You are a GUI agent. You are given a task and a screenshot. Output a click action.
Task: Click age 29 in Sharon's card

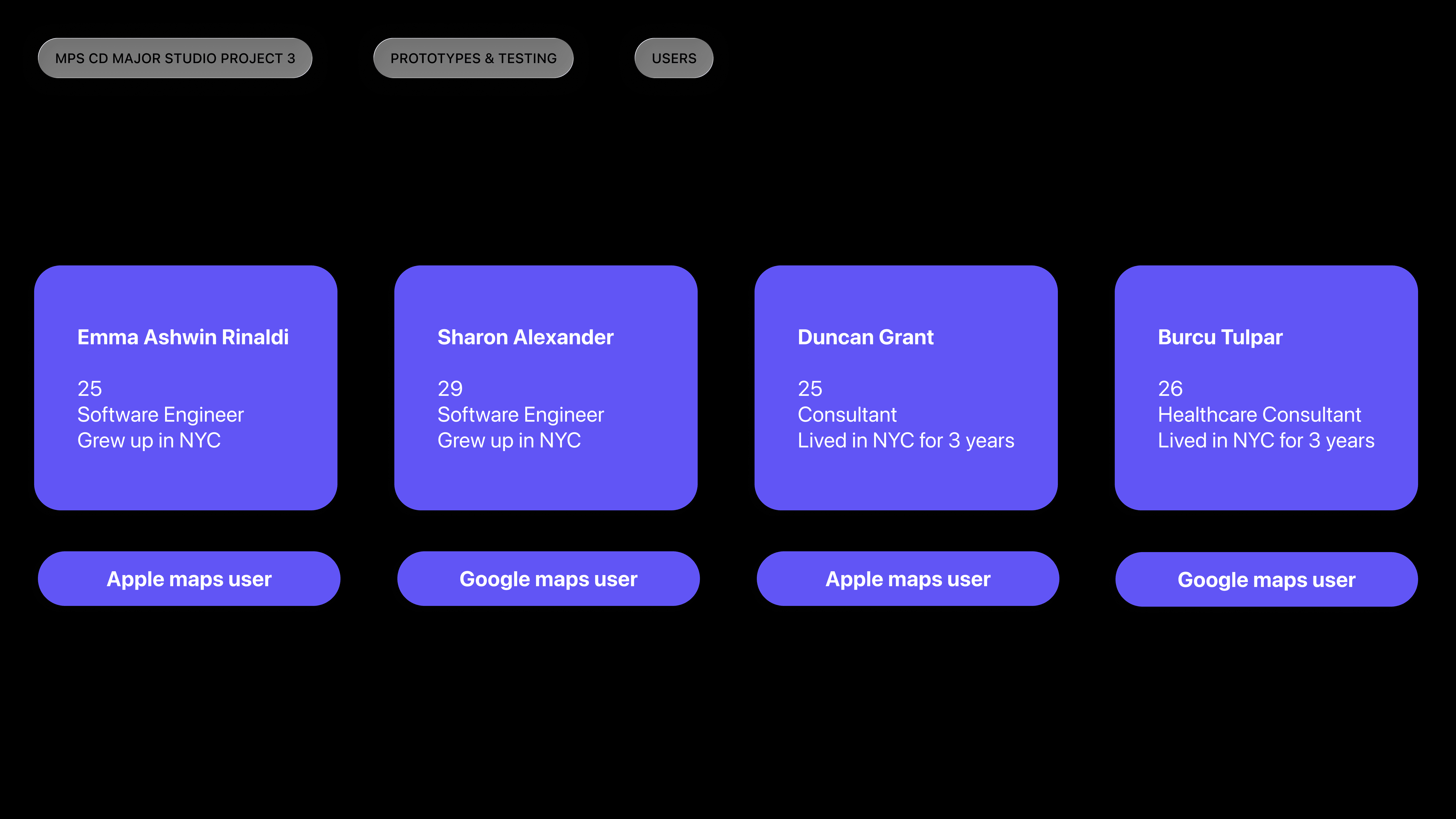click(x=450, y=389)
